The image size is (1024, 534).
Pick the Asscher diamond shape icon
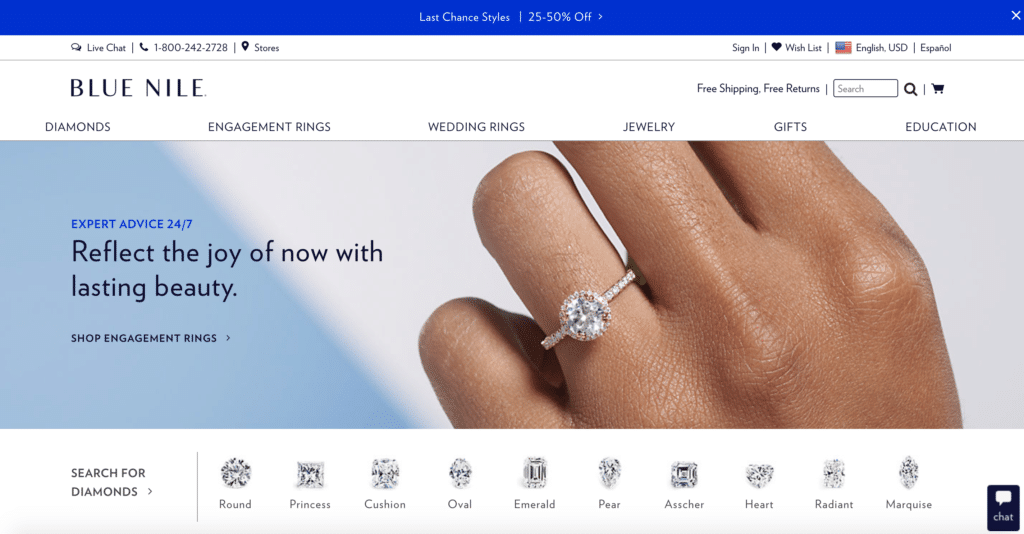click(x=684, y=475)
